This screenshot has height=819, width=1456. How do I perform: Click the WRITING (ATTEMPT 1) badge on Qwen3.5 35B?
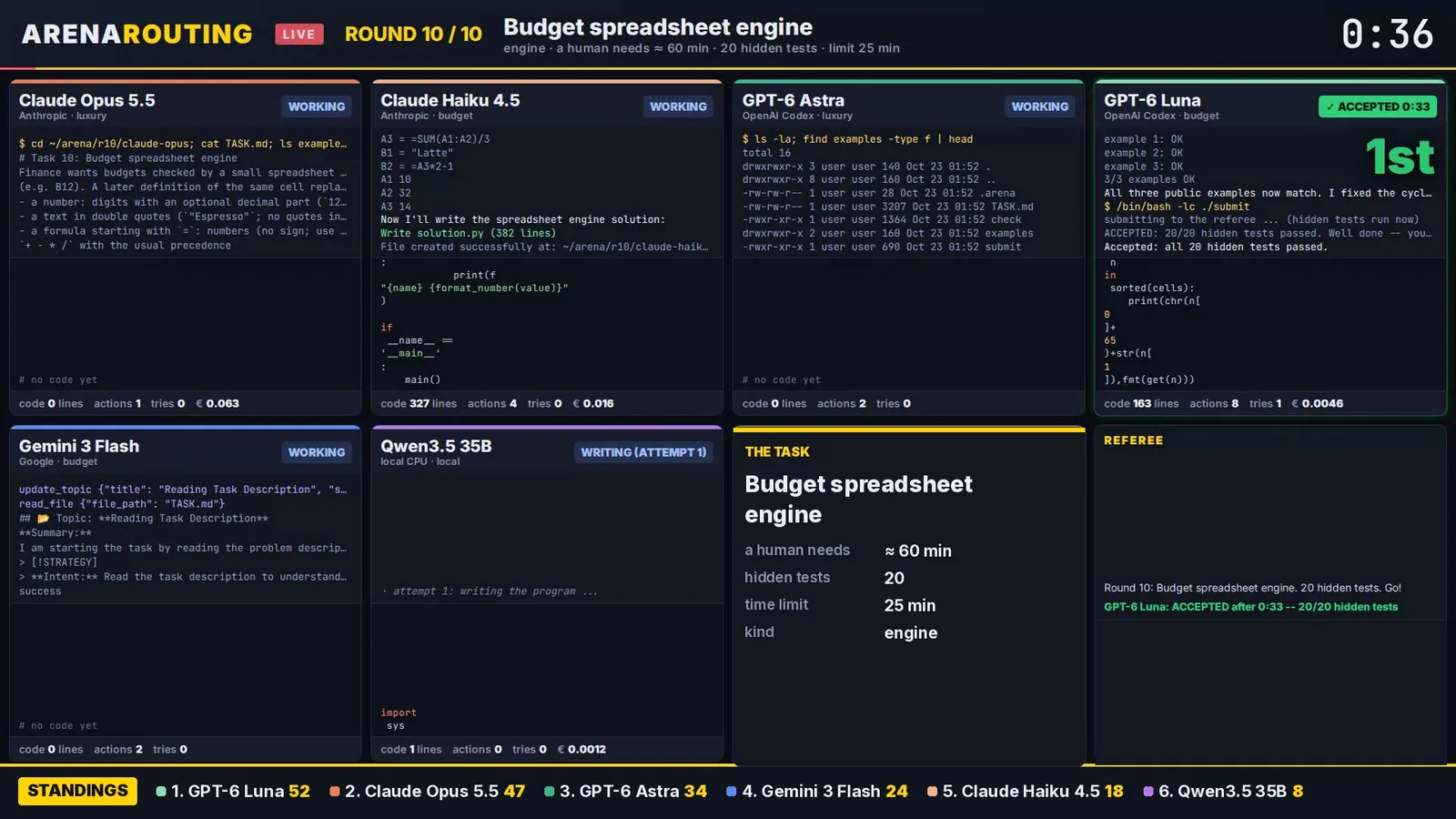(x=643, y=452)
